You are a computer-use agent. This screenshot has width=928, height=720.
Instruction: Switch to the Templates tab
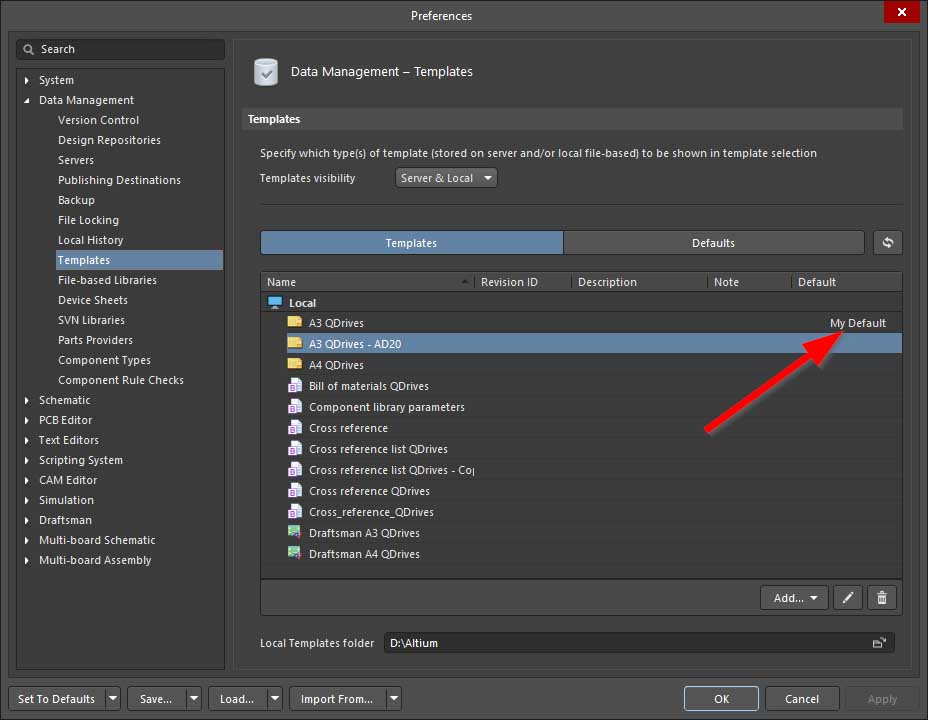(411, 243)
